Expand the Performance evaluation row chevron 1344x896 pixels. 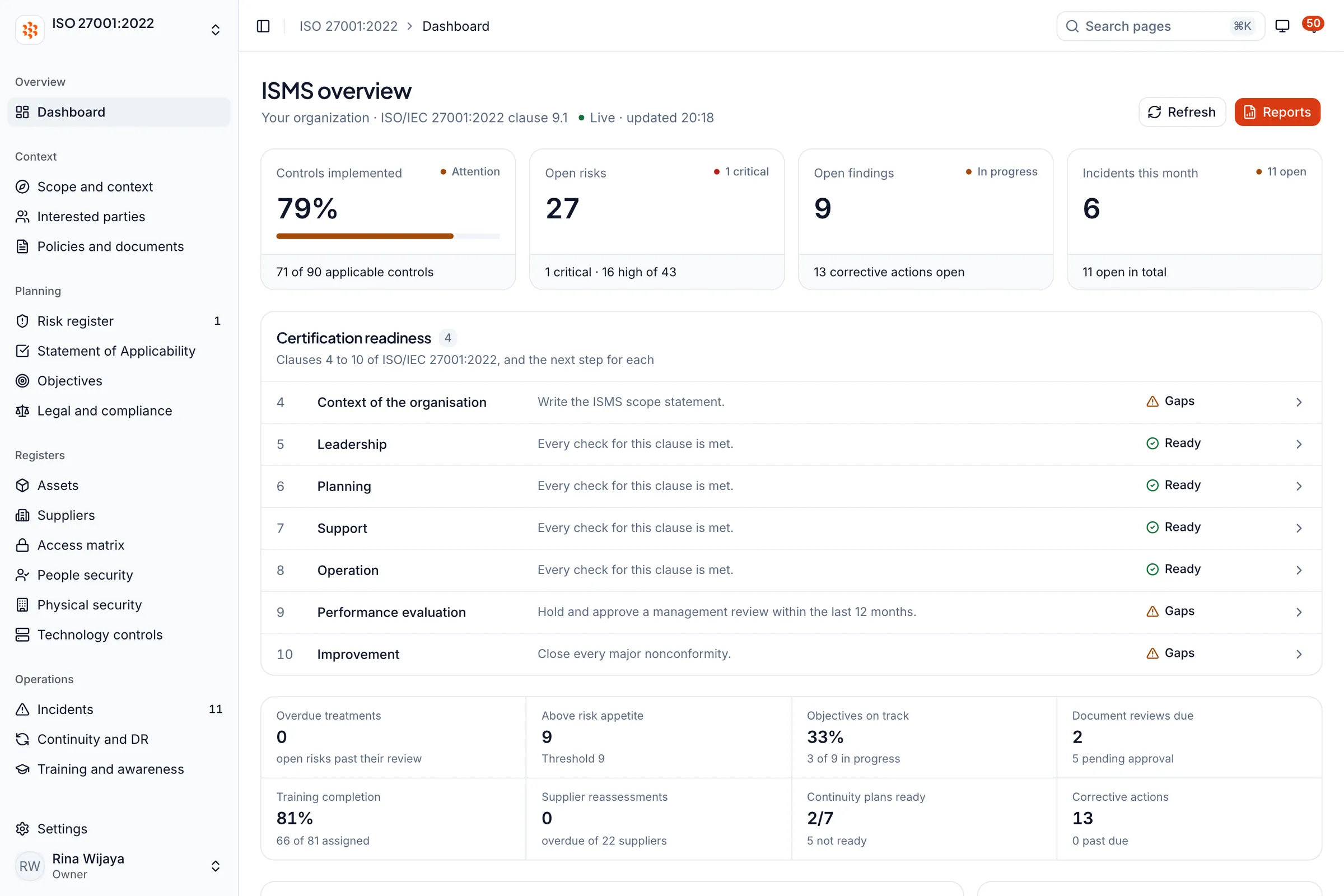(1299, 612)
